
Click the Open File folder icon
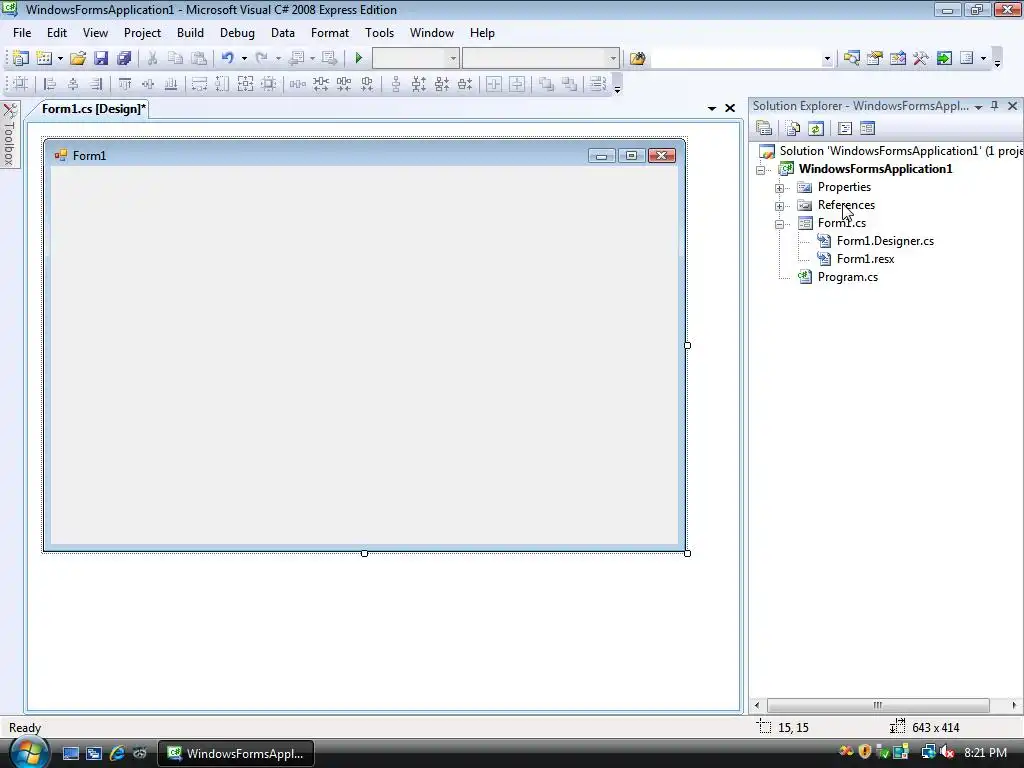pyautogui.click(x=78, y=58)
